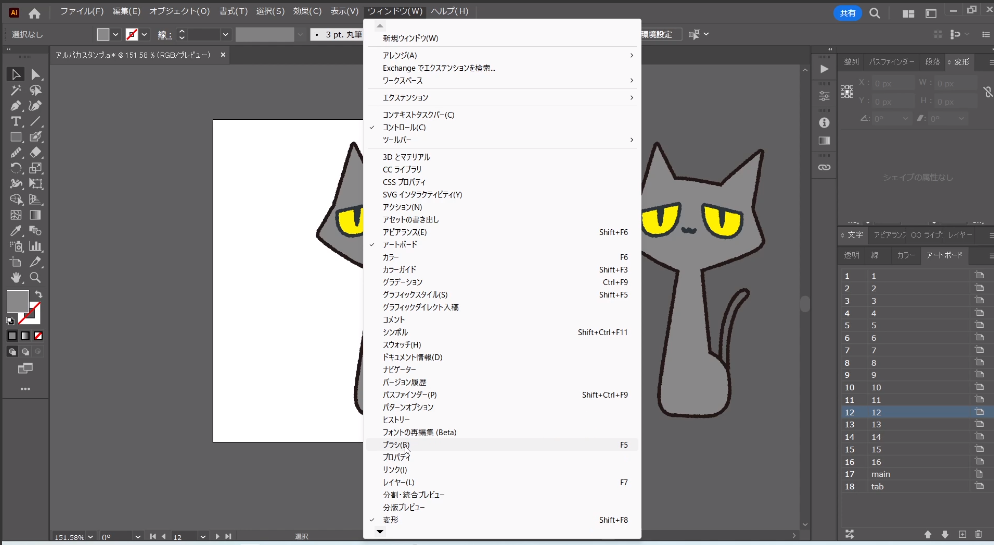
Task: Click the Fill color swatch
Action: 17,299
